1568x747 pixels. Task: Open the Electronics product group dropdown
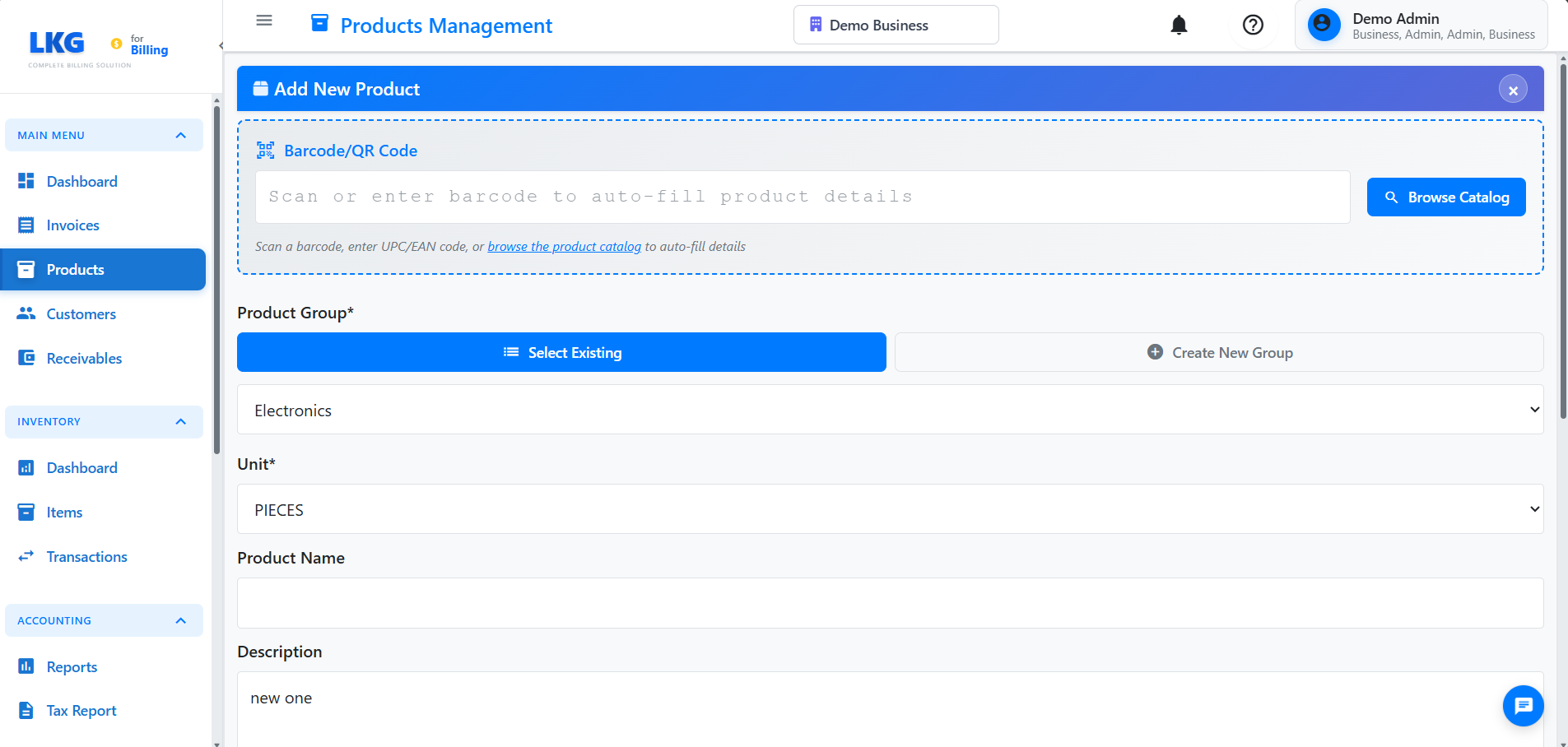point(890,410)
